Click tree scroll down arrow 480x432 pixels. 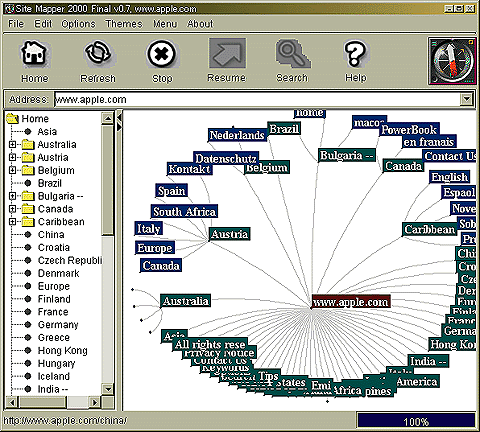point(108,389)
